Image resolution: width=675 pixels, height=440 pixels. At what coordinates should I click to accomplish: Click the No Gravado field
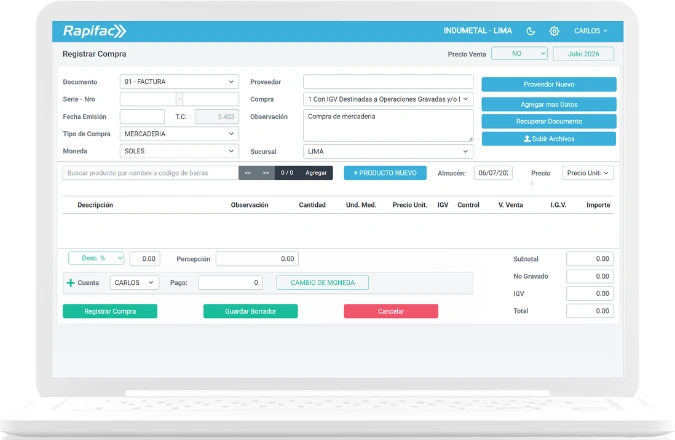pyautogui.click(x=590, y=276)
